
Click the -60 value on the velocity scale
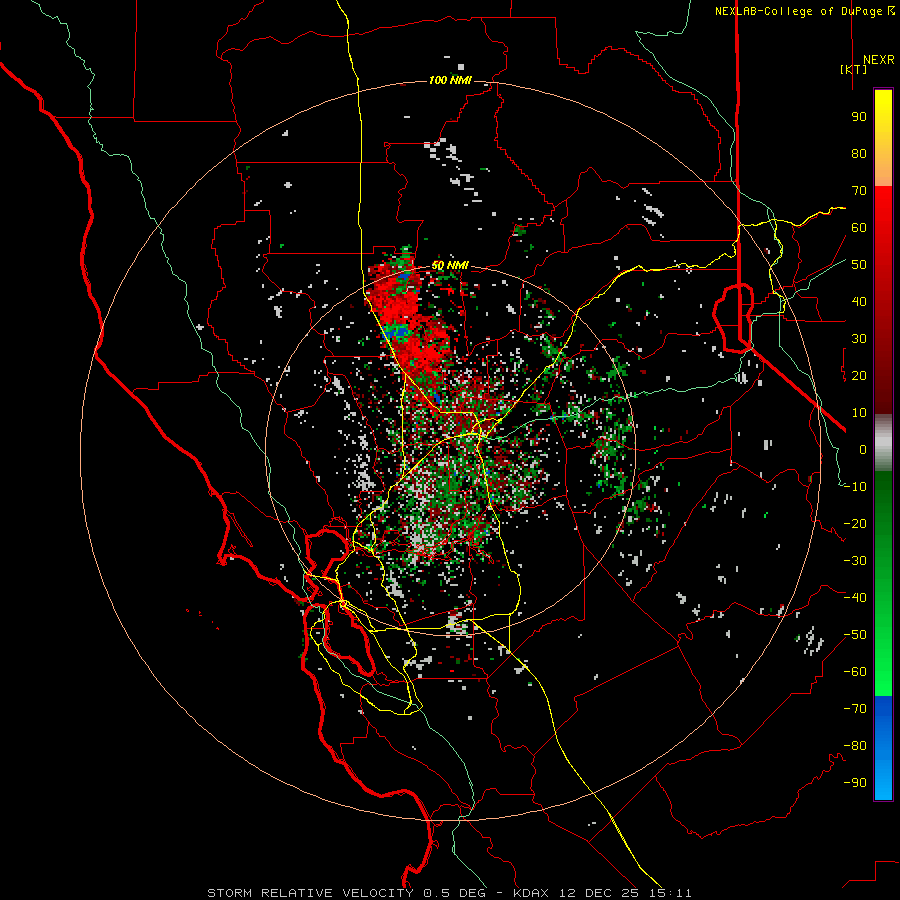pos(855,672)
